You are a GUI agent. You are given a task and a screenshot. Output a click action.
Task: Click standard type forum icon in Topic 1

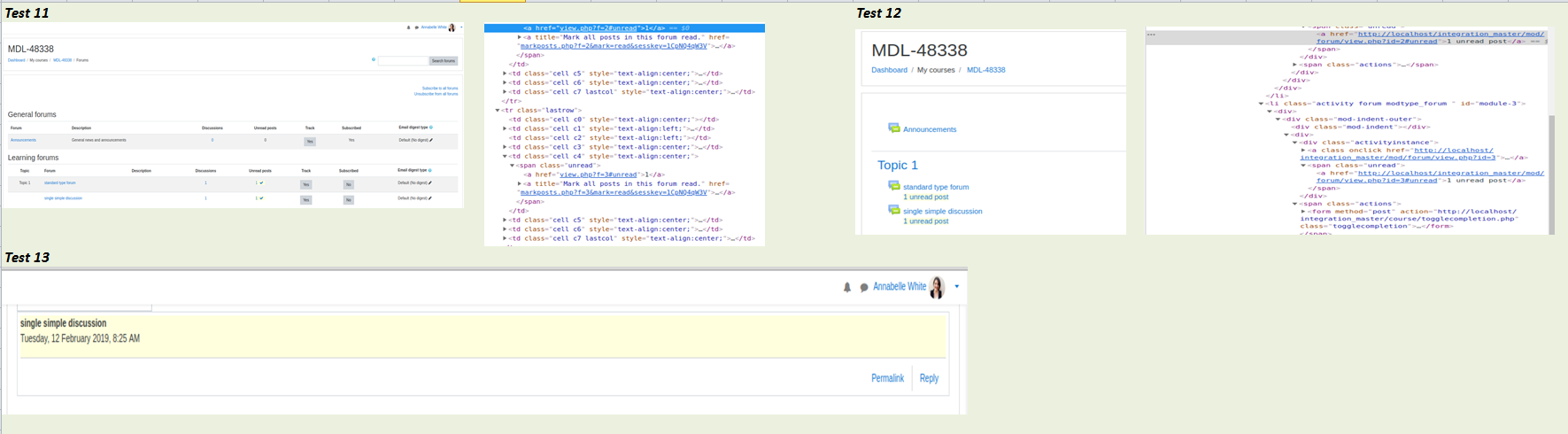tap(894, 186)
